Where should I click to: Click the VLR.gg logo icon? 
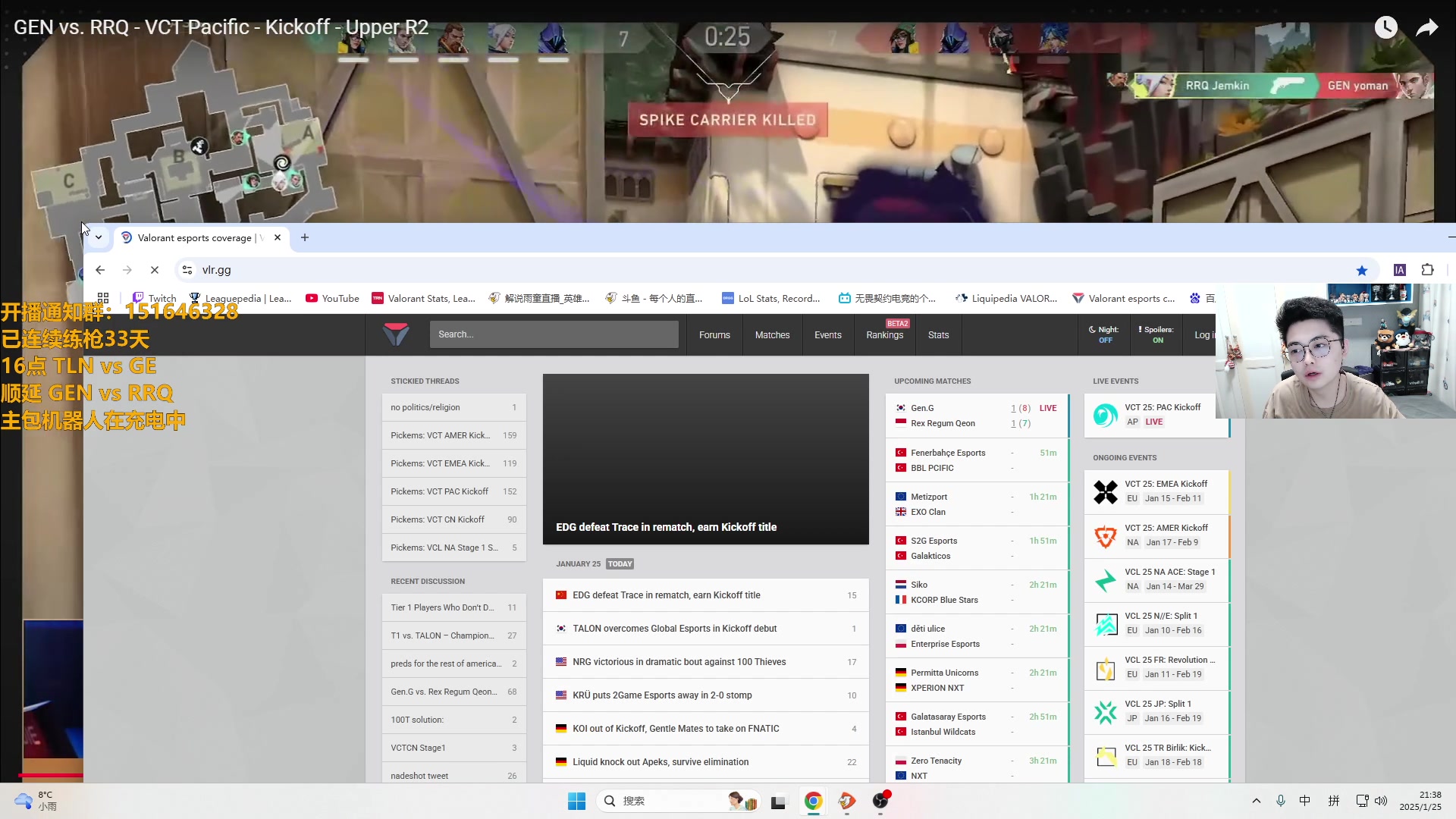pyautogui.click(x=396, y=334)
